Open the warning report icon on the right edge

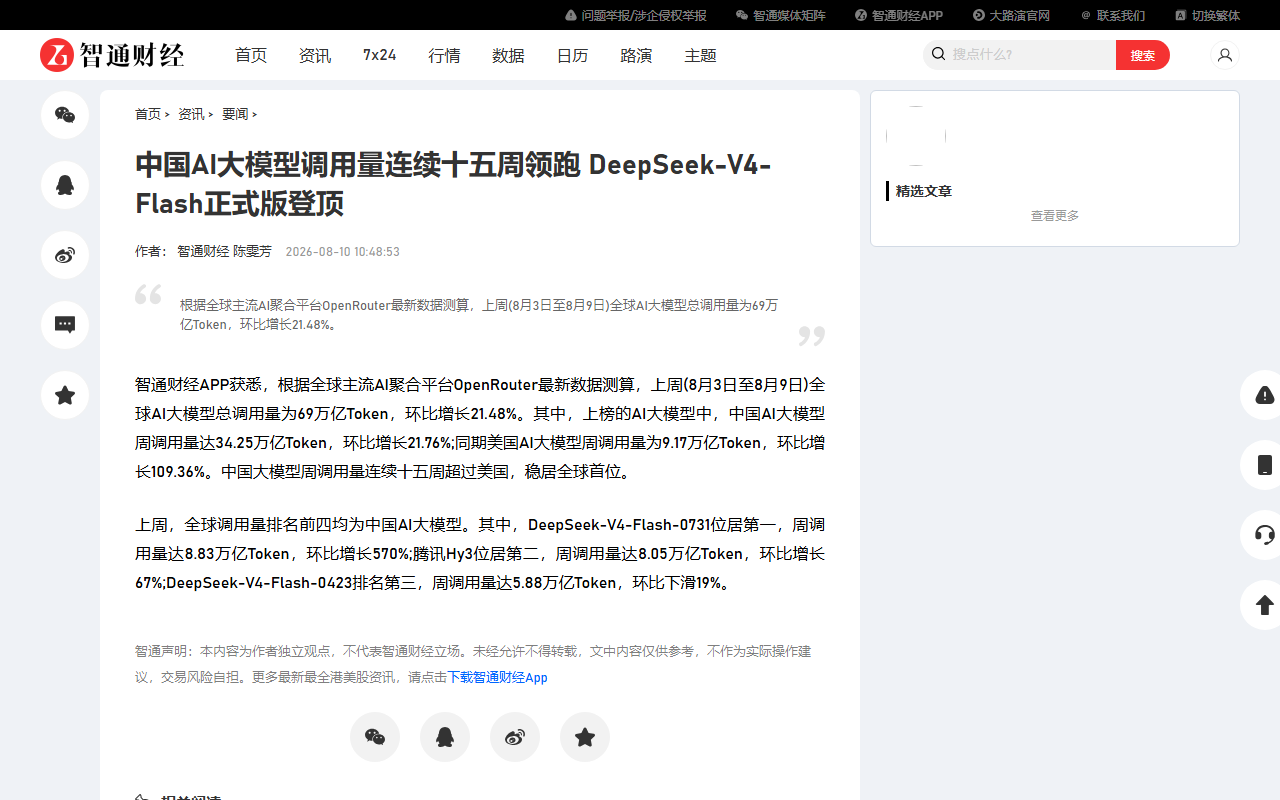pos(1264,395)
